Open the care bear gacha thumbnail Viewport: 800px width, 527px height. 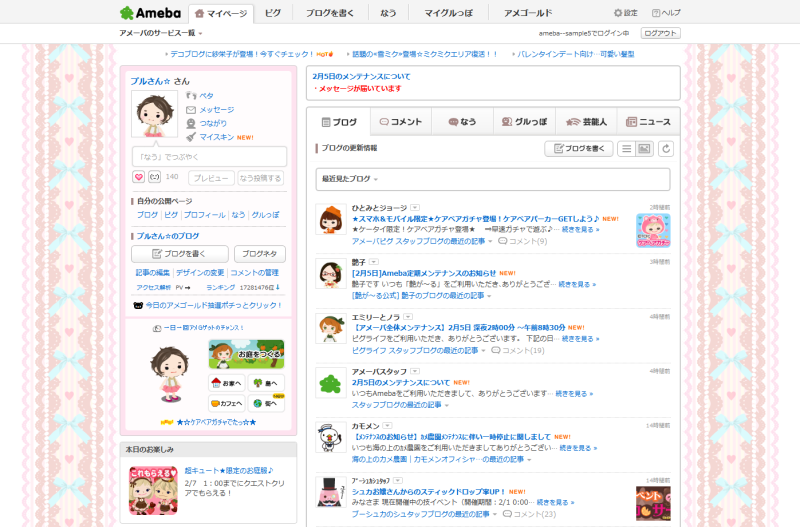[653, 231]
